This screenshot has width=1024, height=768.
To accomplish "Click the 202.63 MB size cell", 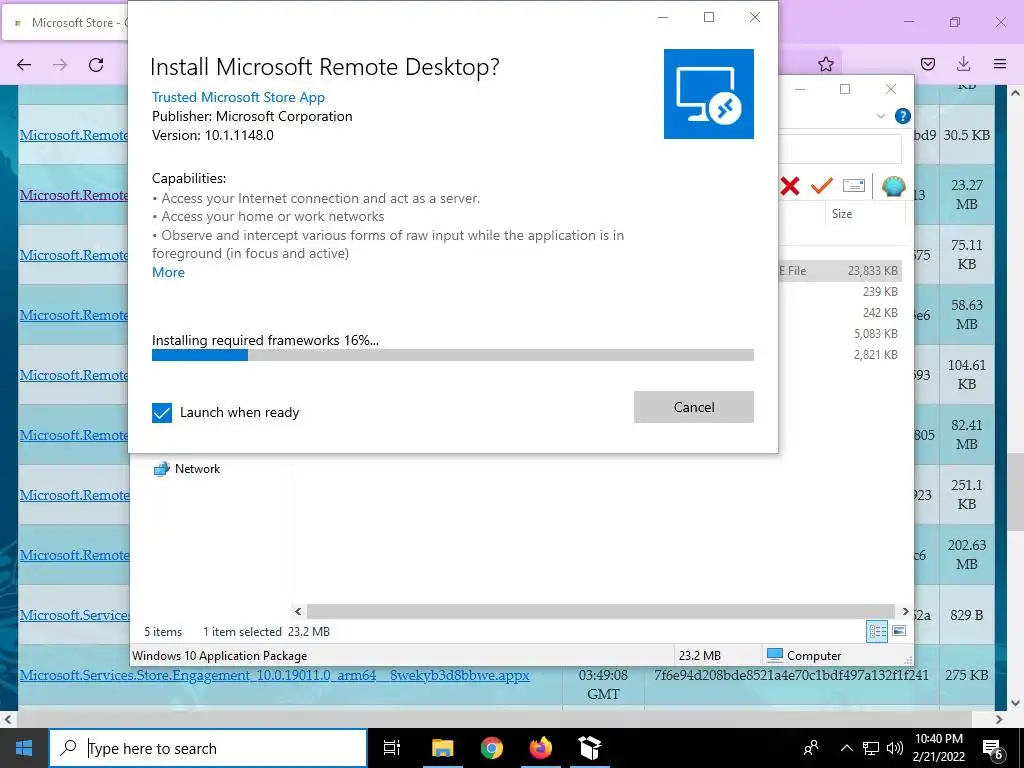I will tap(967, 554).
